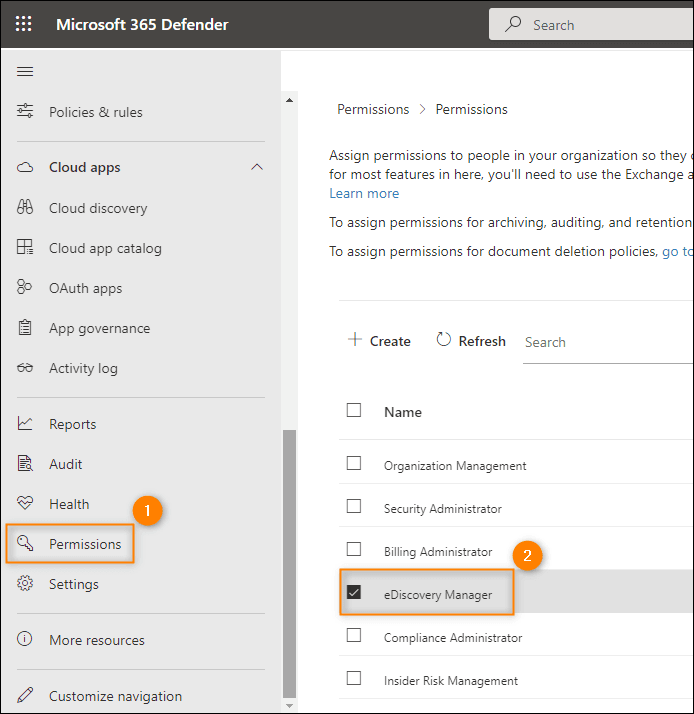Click the Health heart icon
694x714 pixels.
[26, 504]
